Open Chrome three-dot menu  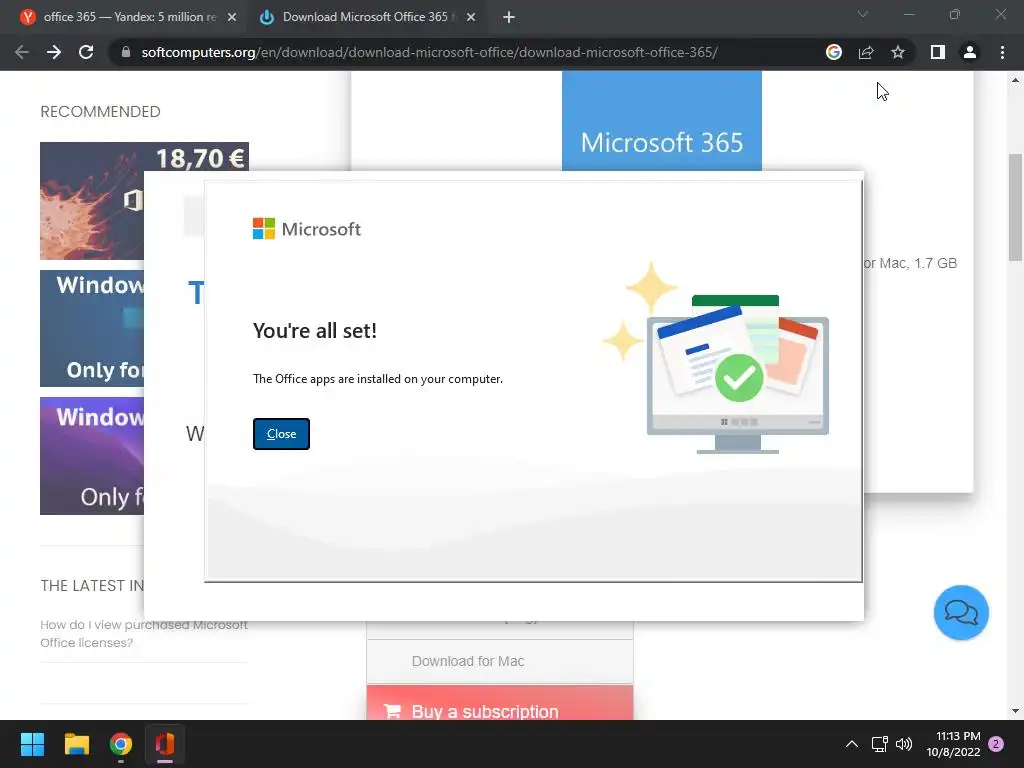tap(1002, 52)
